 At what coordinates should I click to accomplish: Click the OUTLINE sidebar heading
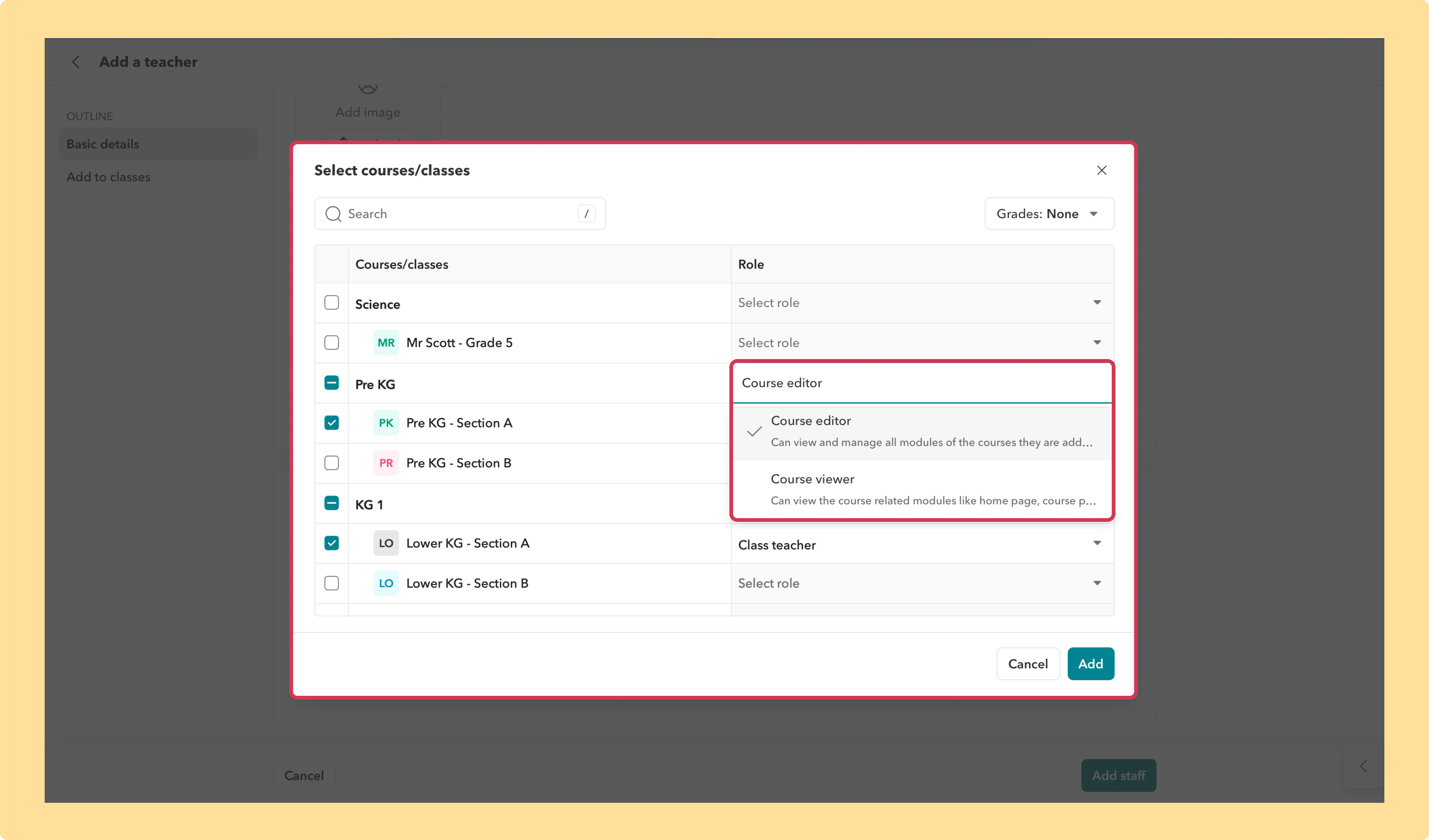coord(90,116)
